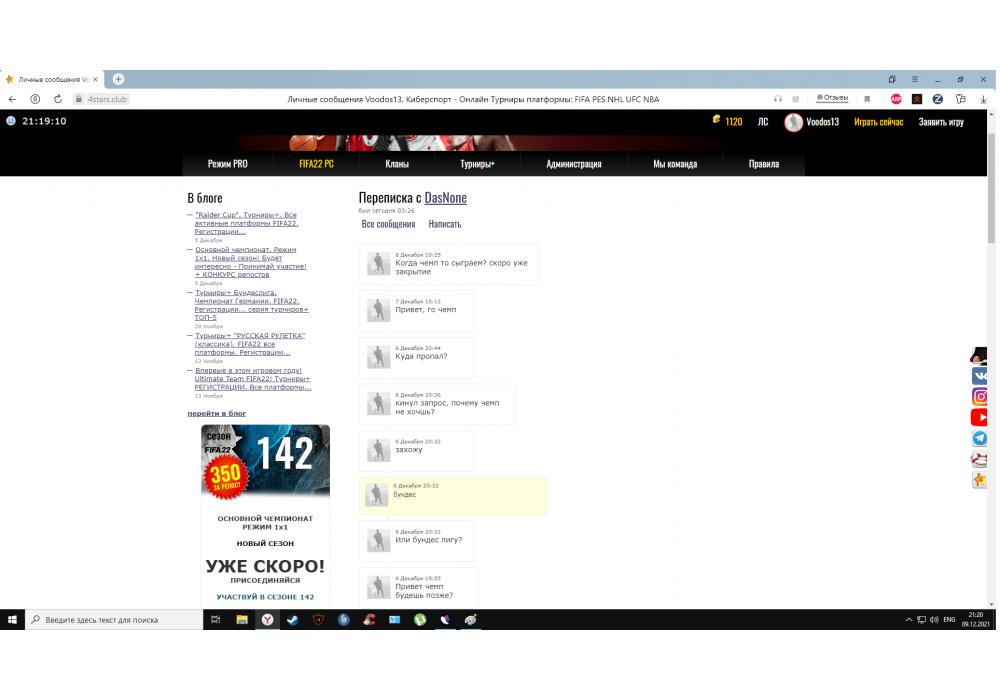Click the Windows taskbar search box
This screenshot has height=700, width=1000.
(114, 620)
